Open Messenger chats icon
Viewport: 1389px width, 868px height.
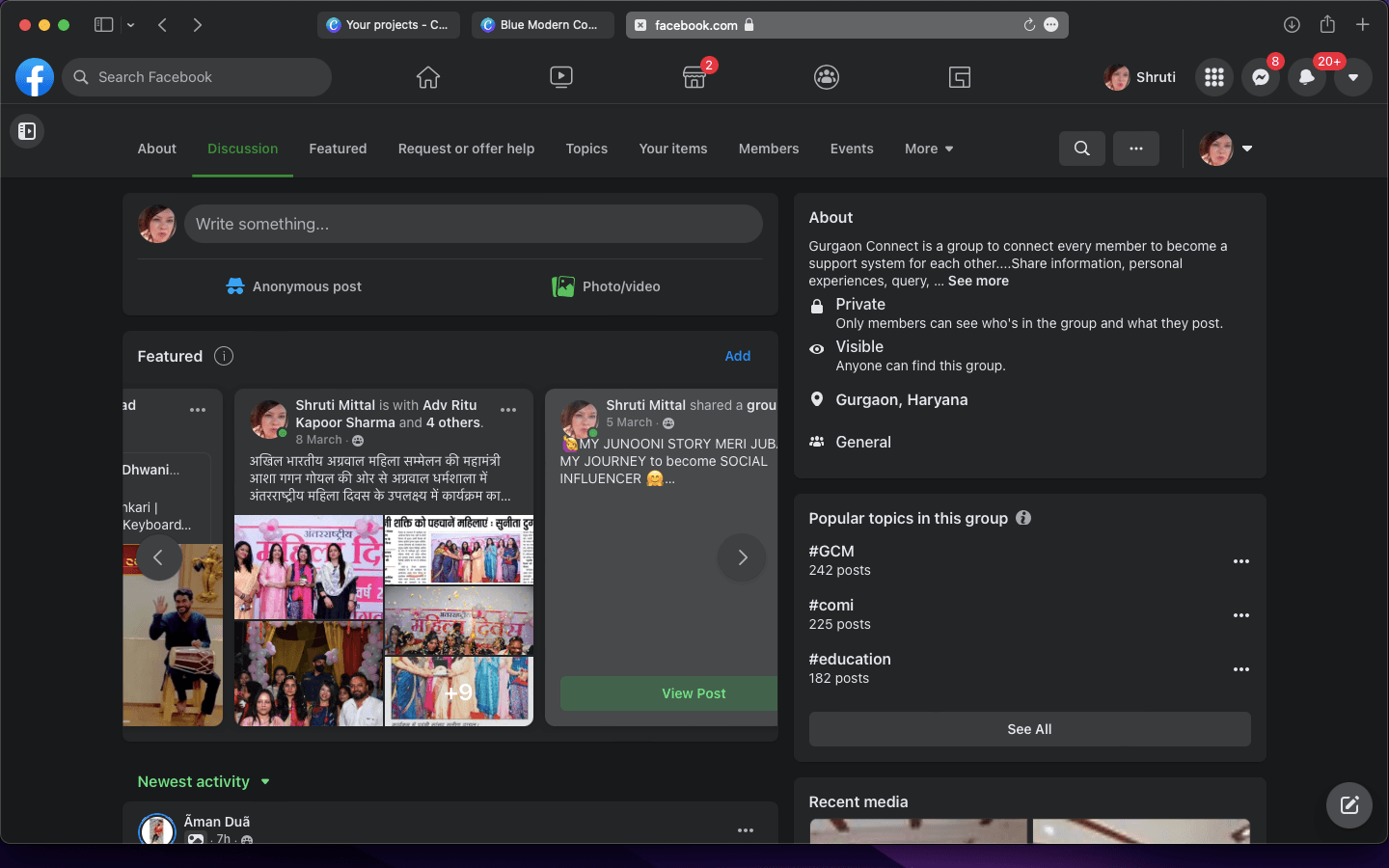tap(1261, 77)
